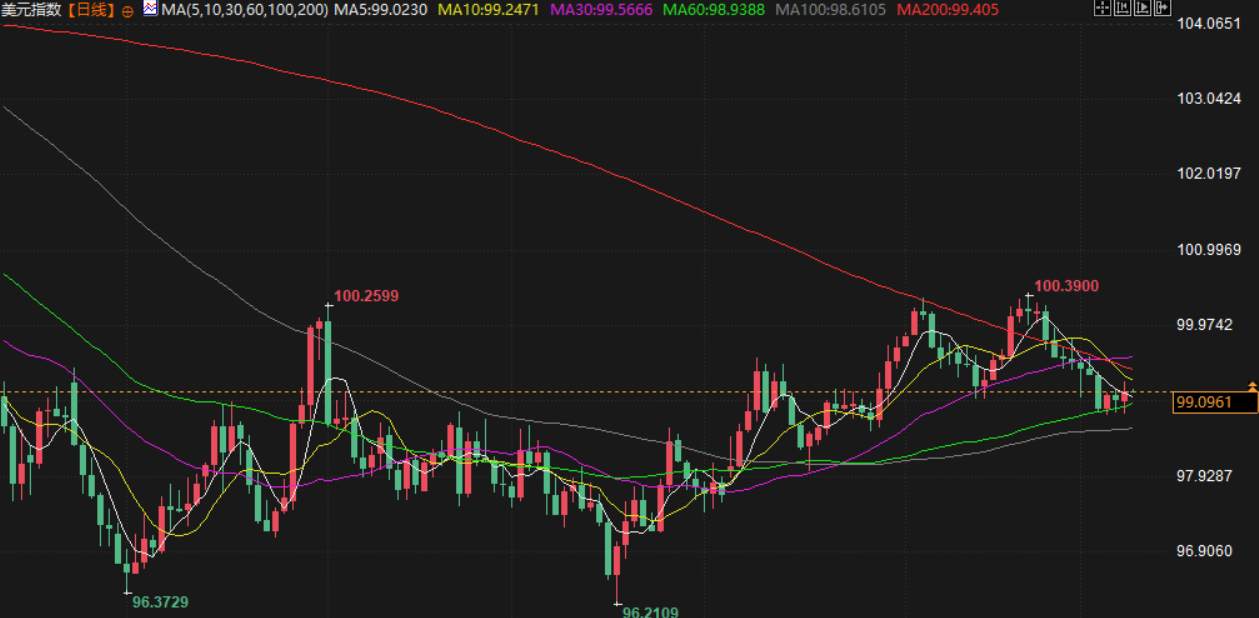Click the orange arrow marker above 99.0961

coord(1252,386)
